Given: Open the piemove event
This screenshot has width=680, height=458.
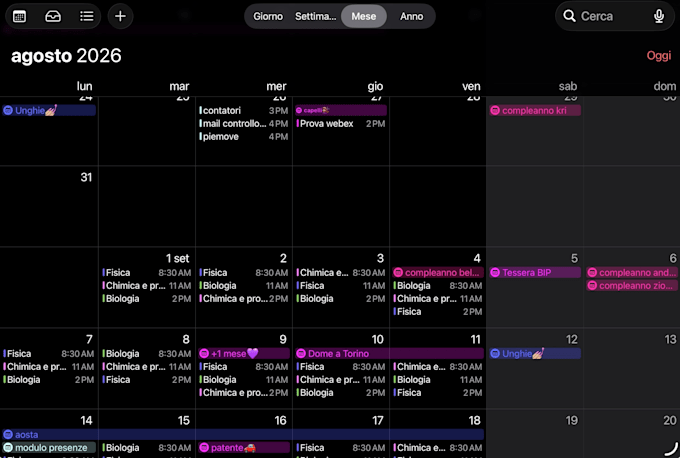Looking at the screenshot, I should tap(244, 137).
